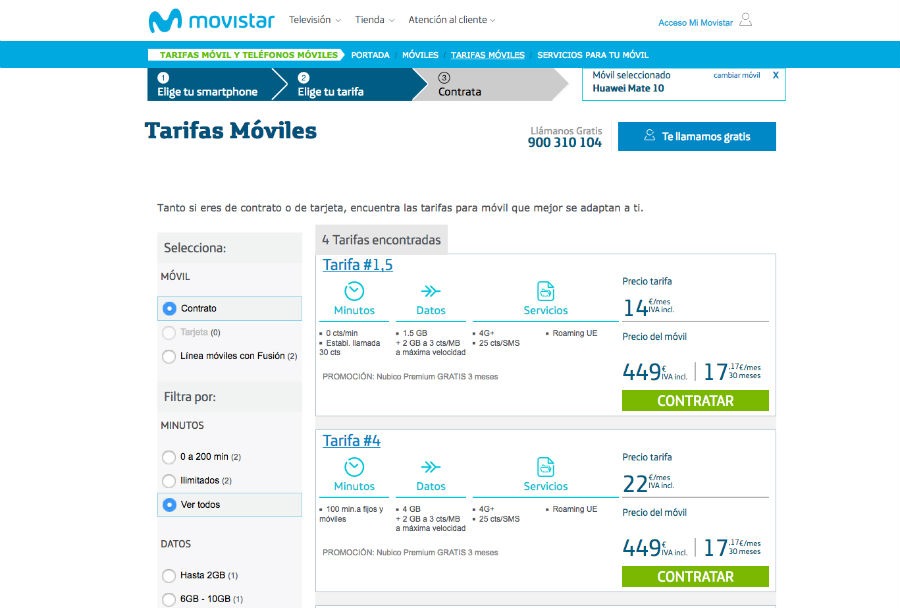Open the Tarifa #4 link
The width and height of the screenshot is (900, 608).
click(351, 441)
